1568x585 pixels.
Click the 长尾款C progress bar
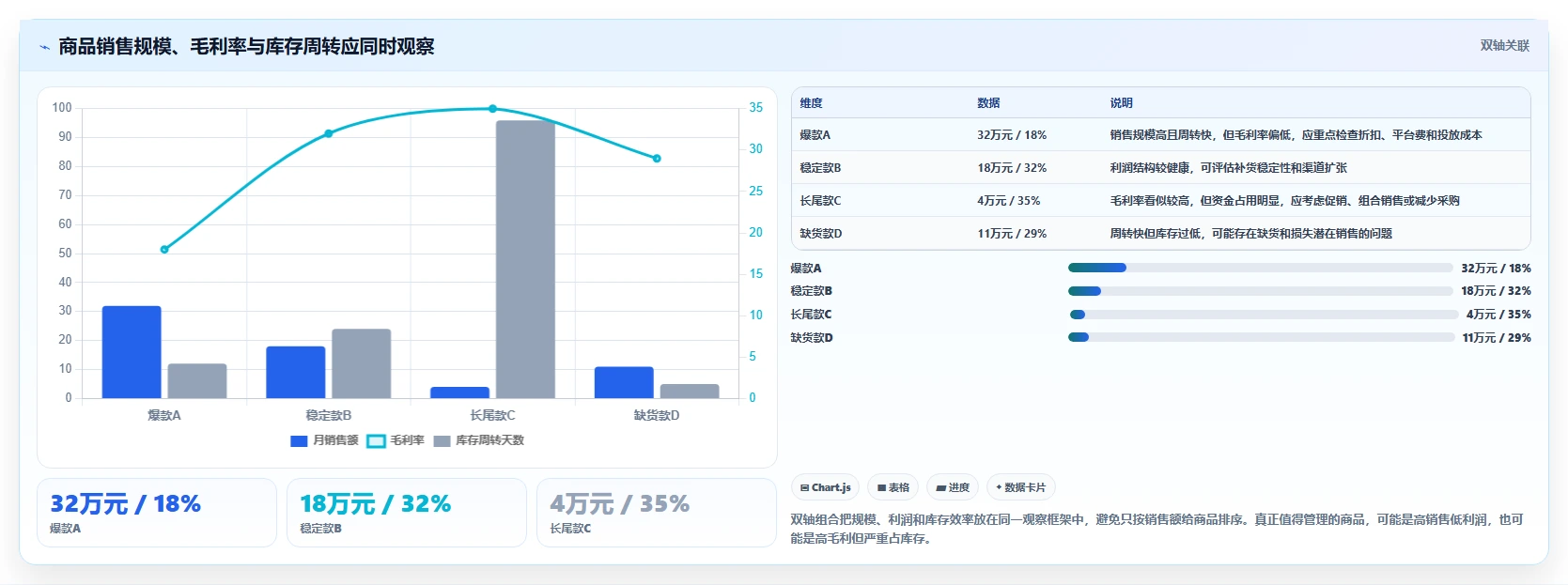1264,315
